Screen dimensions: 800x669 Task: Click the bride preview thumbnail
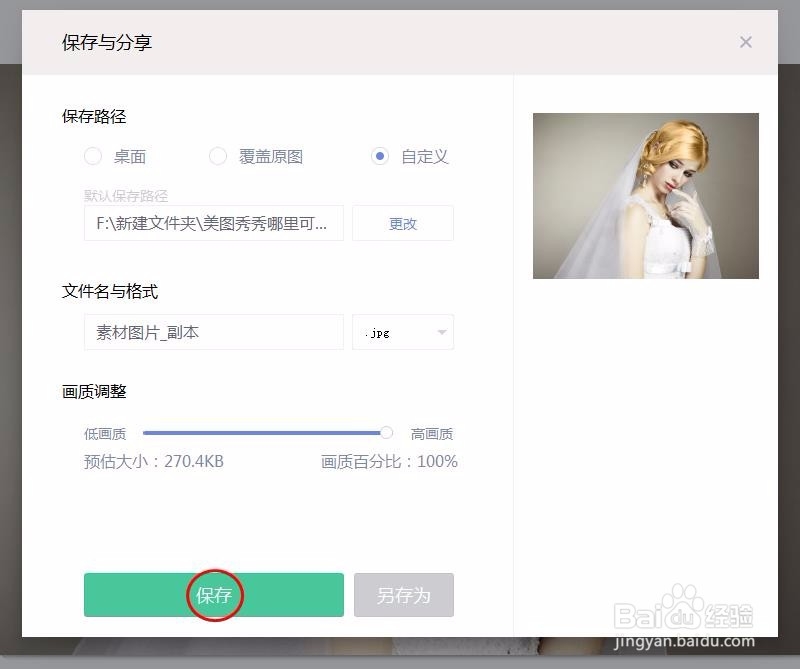[645, 196]
